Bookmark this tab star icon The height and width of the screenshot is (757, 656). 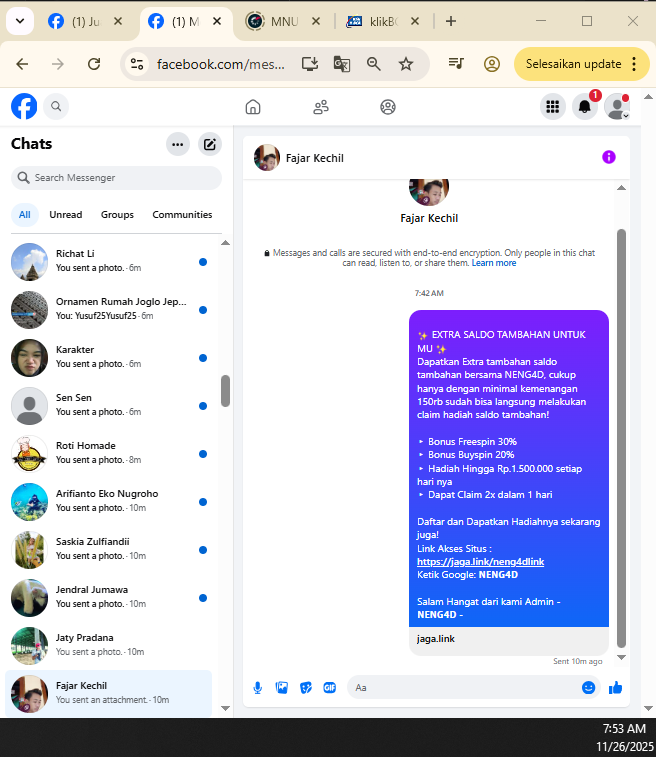406,64
